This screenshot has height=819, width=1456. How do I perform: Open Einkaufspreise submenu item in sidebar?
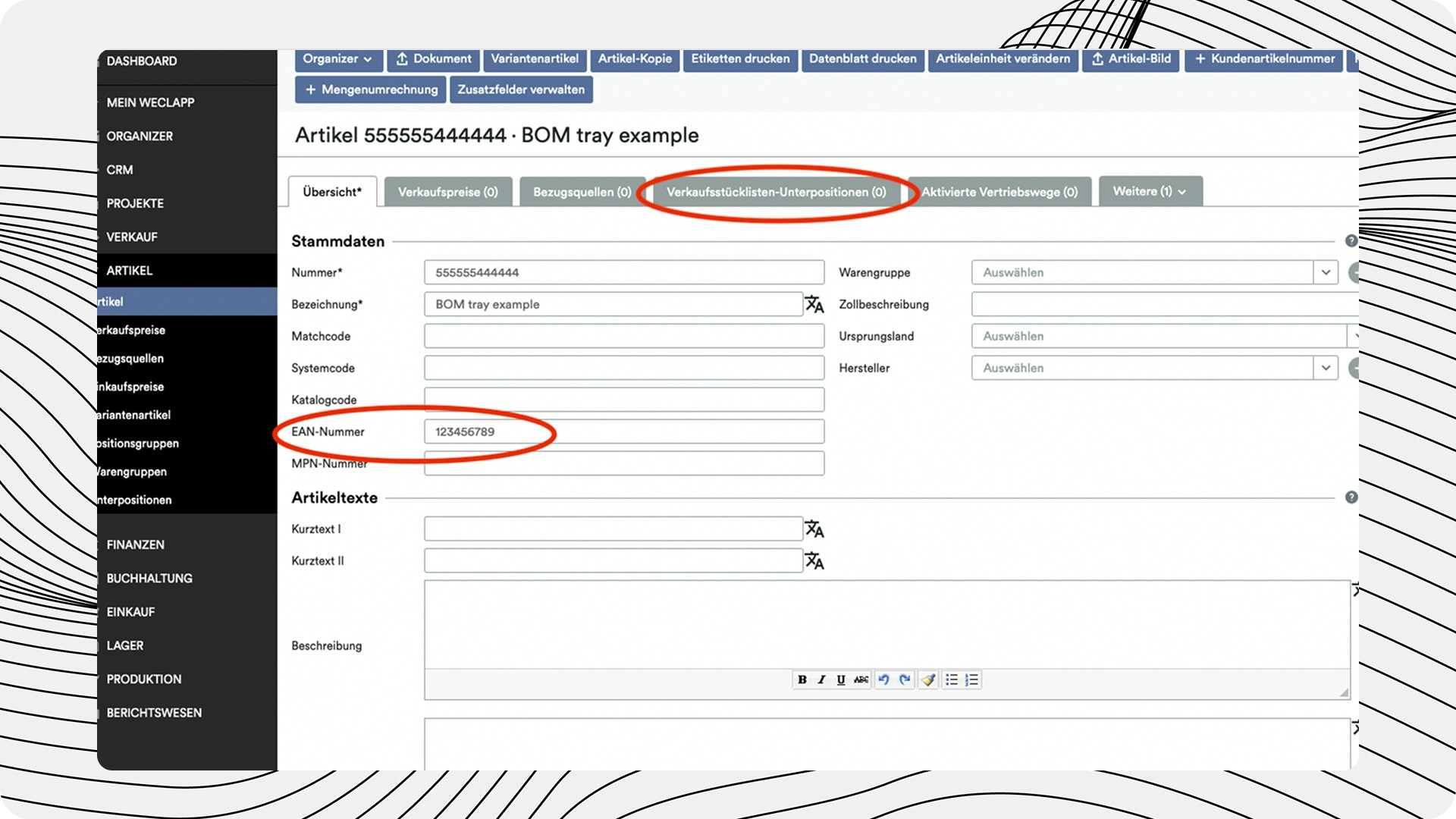pos(130,387)
